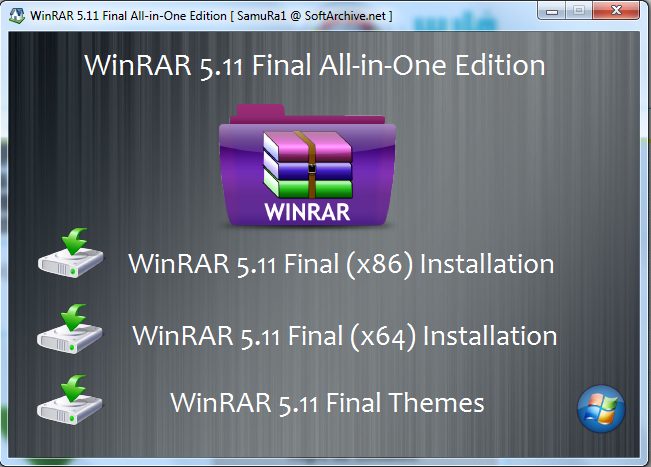Open WinRAR 5.11 Final Themes
This screenshot has width=651, height=467.
[x=327, y=403]
